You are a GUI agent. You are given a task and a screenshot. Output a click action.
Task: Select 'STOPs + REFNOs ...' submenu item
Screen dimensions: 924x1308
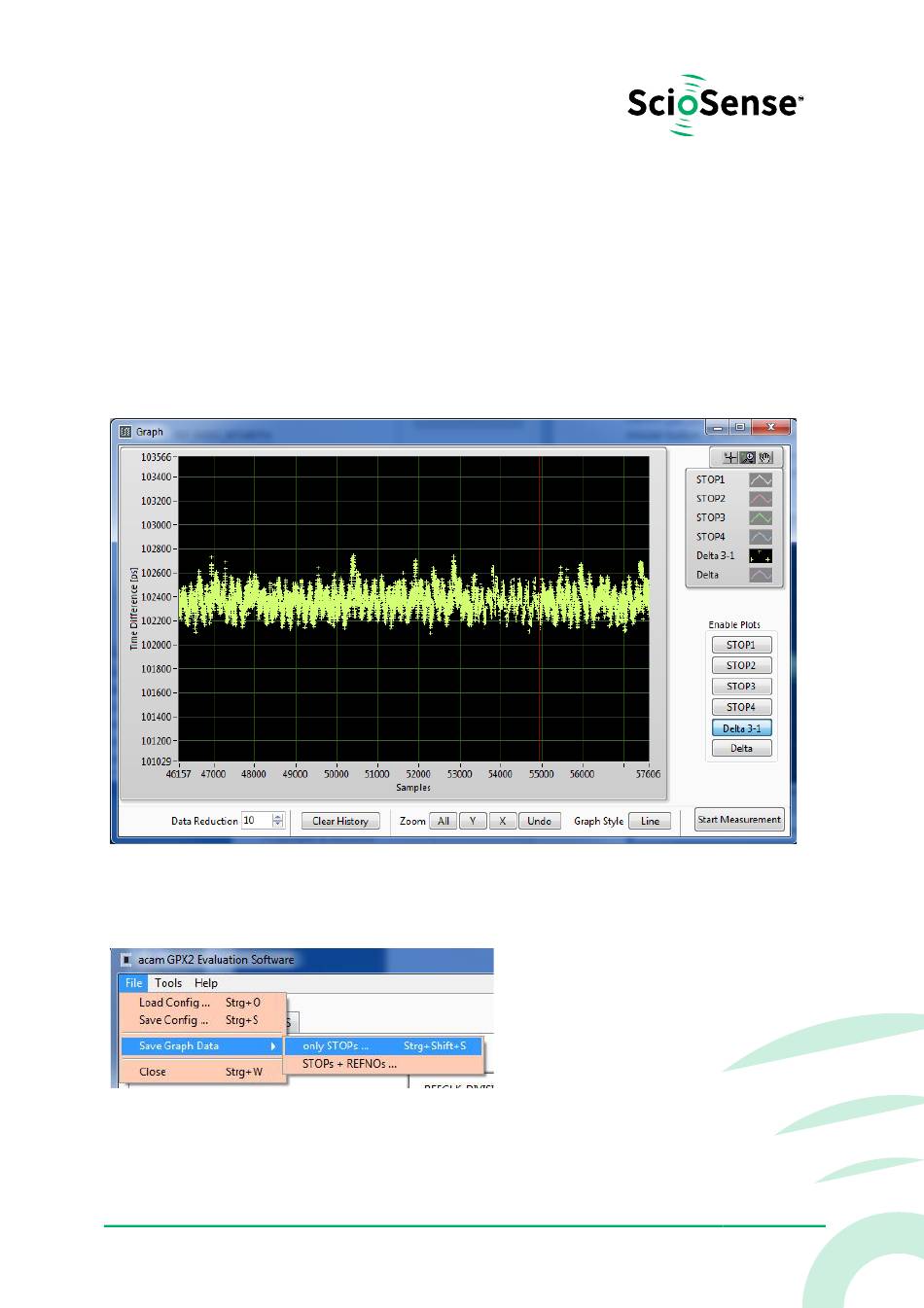click(x=384, y=1064)
